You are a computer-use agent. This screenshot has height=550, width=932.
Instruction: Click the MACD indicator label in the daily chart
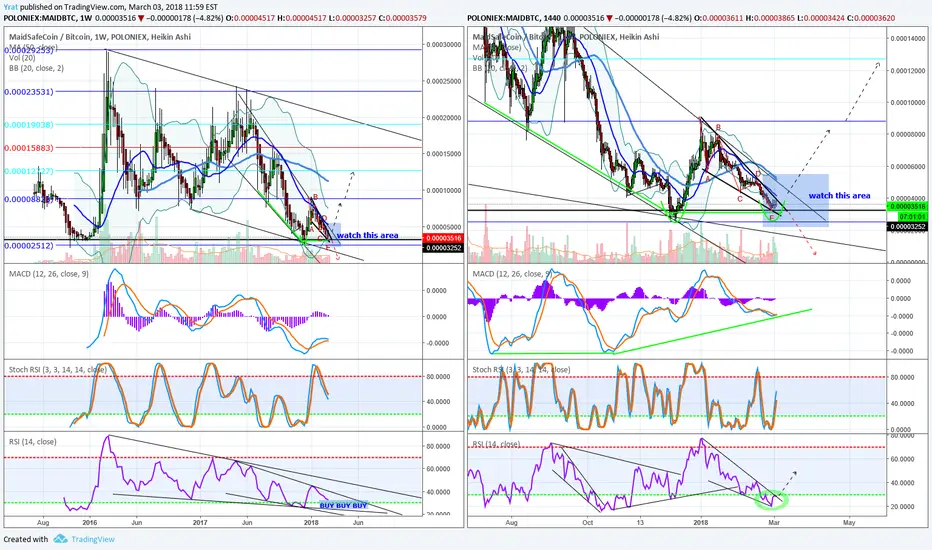511,274
